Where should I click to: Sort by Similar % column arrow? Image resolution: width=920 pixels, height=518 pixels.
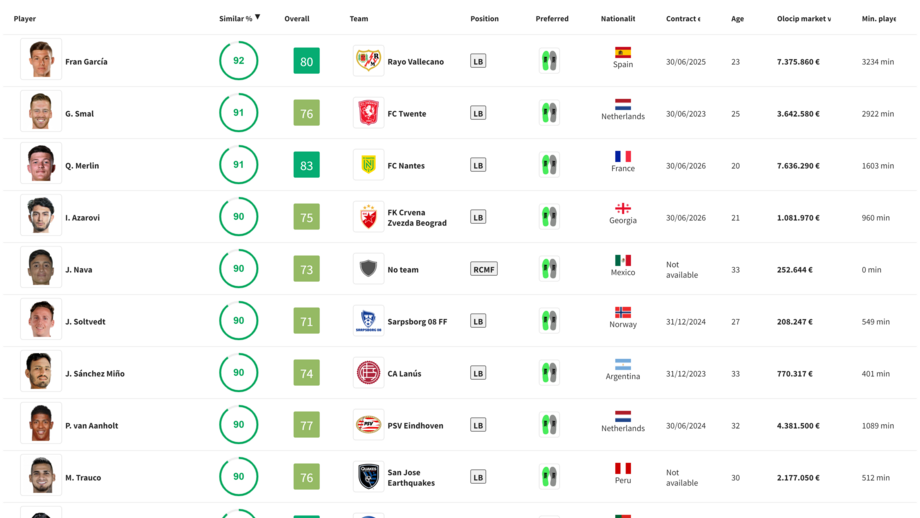pyautogui.click(x=257, y=17)
